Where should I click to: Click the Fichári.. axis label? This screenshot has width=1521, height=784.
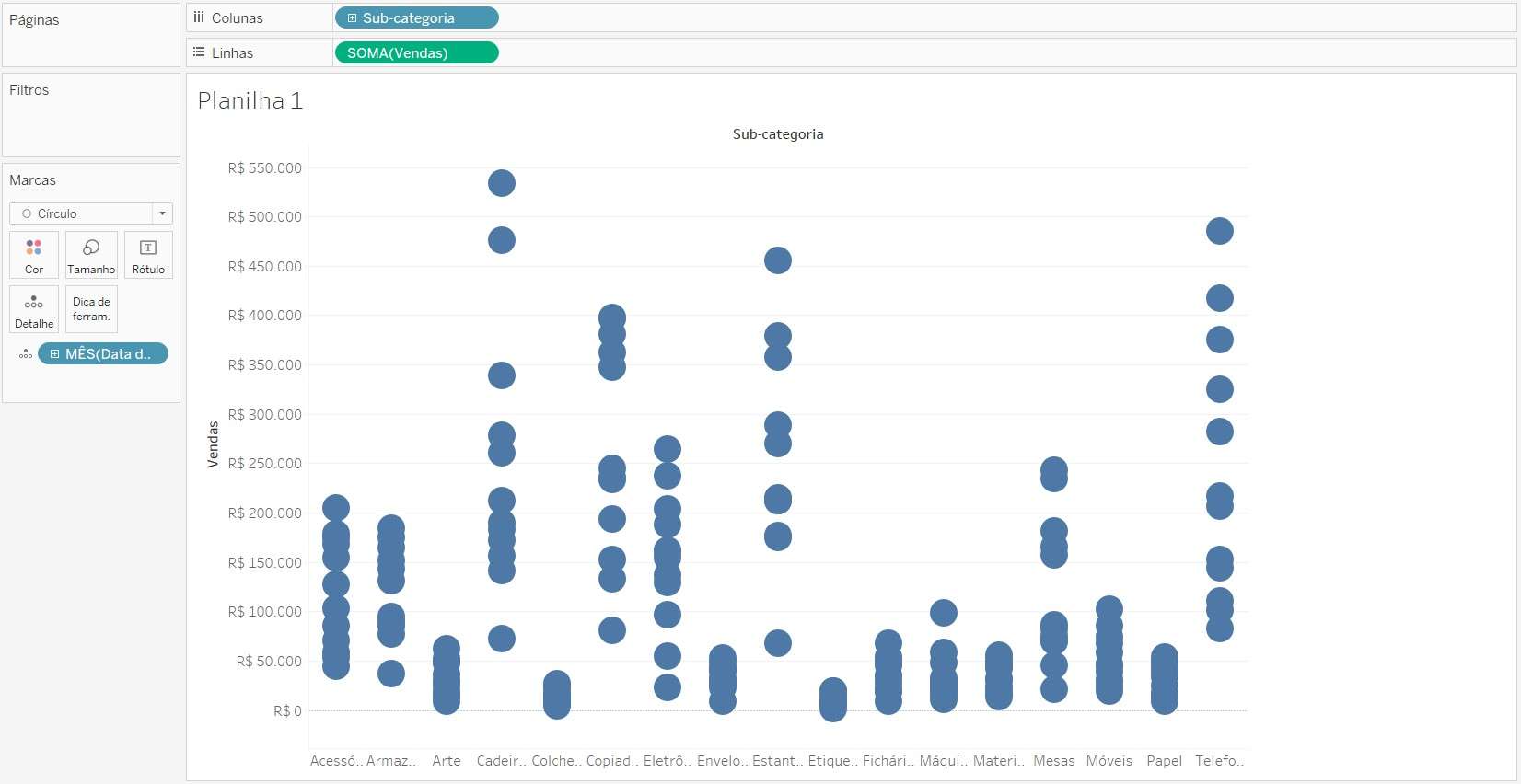888,761
